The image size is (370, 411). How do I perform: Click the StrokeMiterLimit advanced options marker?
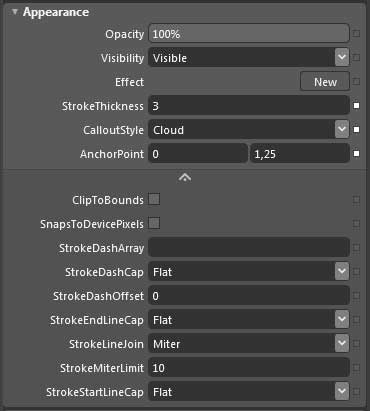[356, 368]
